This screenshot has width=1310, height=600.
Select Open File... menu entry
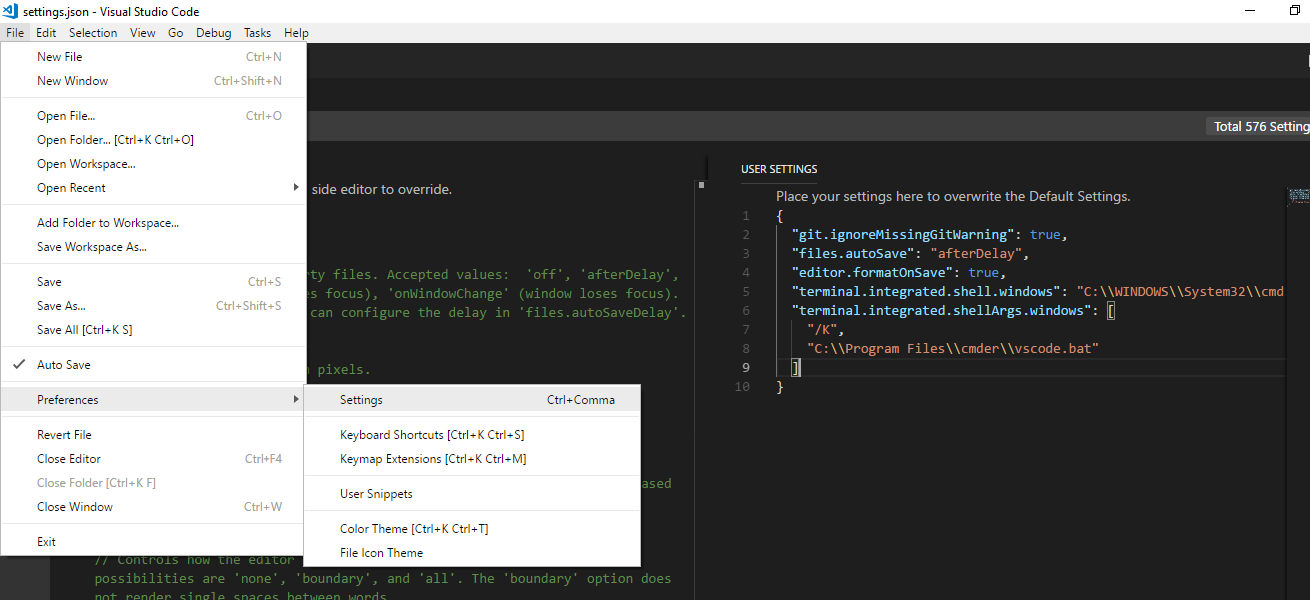[x=153, y=116]
